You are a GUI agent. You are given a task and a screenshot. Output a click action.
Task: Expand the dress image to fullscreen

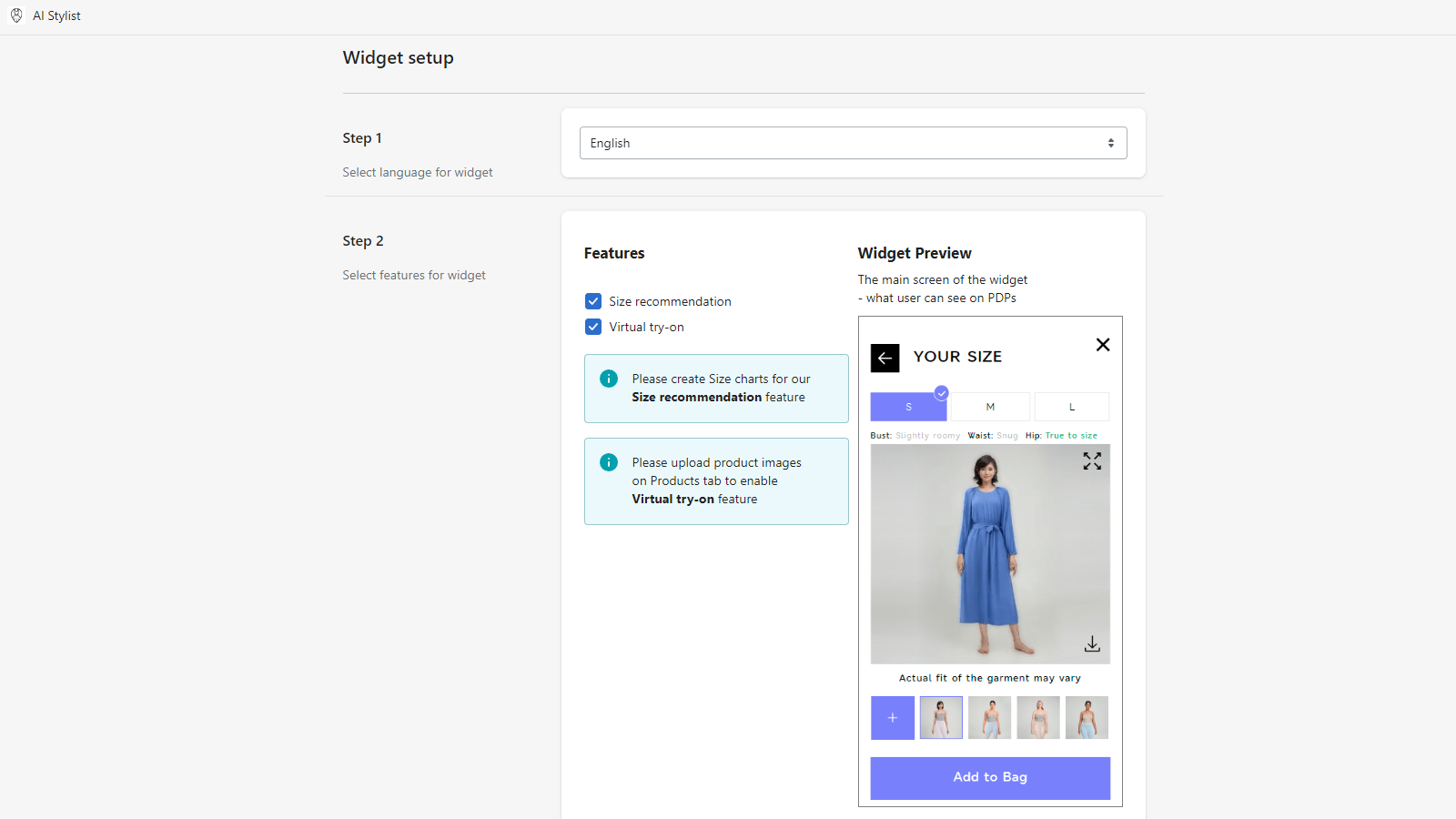click(1092, 461)
